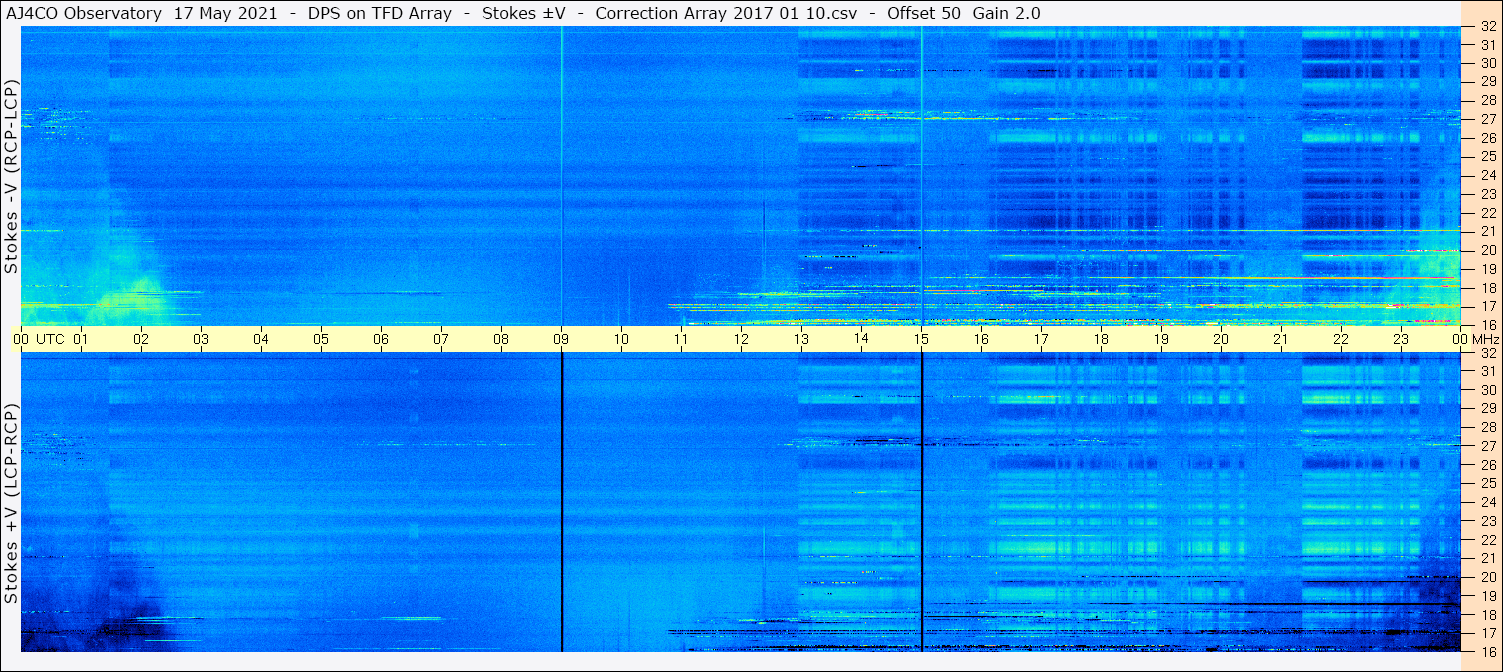Click the Offset 50 Gain 2.0 title text
This screenshot has height=672, width=1503.
coord(950,13)
